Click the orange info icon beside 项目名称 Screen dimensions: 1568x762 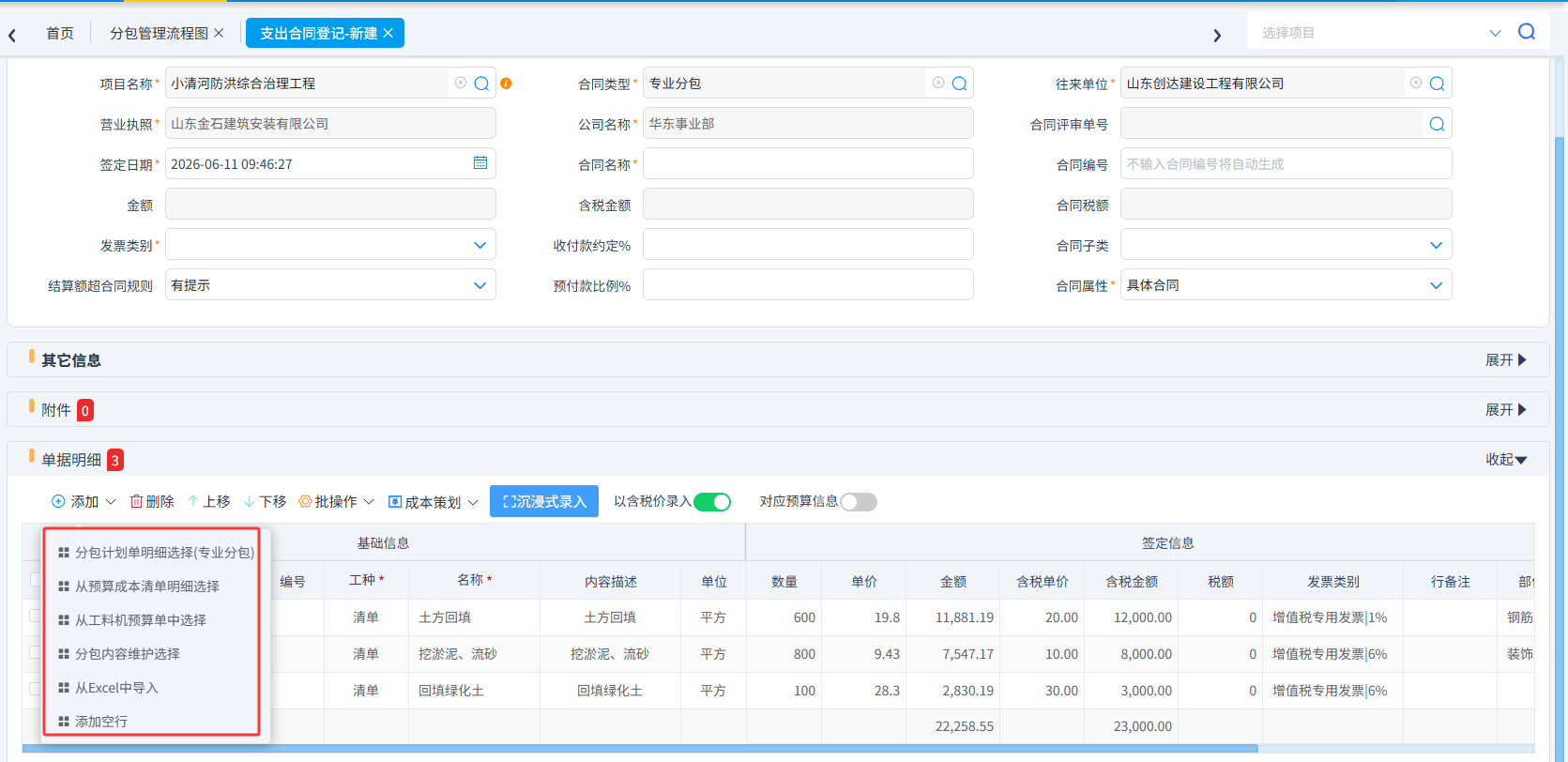[x=506, y=84]
